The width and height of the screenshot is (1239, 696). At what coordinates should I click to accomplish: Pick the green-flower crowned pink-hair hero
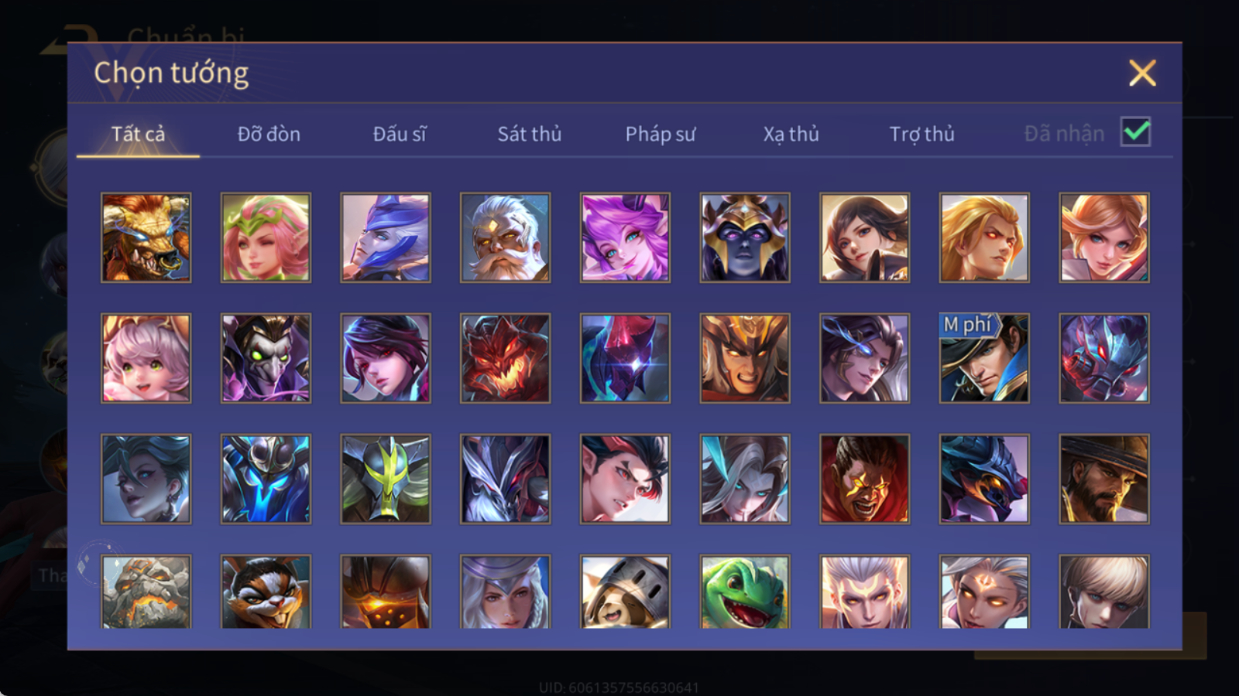point(266,238)
